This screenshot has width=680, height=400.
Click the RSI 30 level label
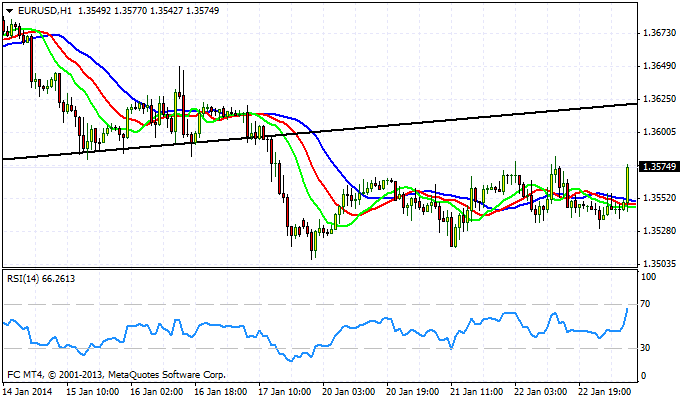(x=645, y=348)
